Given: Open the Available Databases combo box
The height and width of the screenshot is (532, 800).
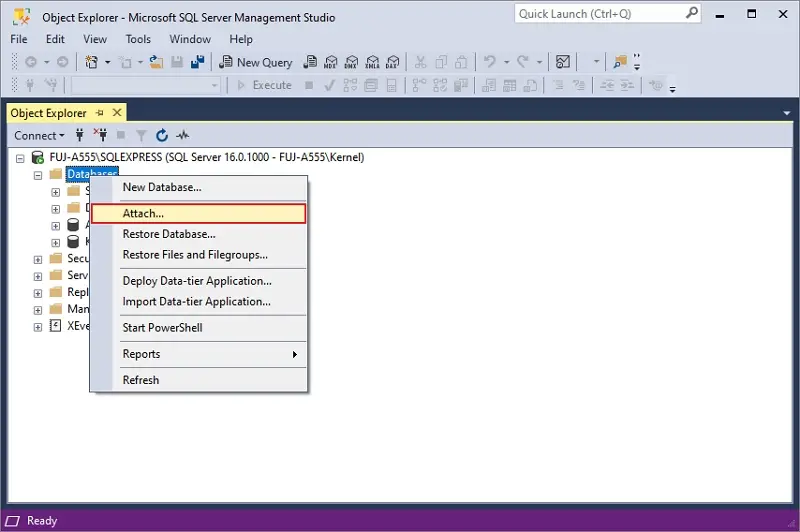Looking at the screenshot, I should coord(146,85).
